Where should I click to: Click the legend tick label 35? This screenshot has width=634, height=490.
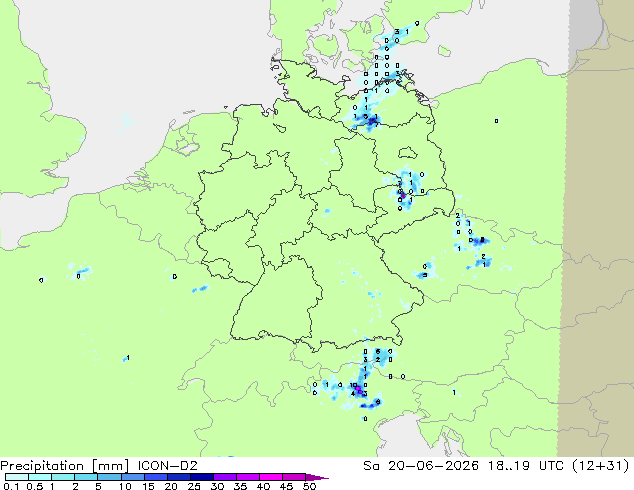tap(240, 486)
